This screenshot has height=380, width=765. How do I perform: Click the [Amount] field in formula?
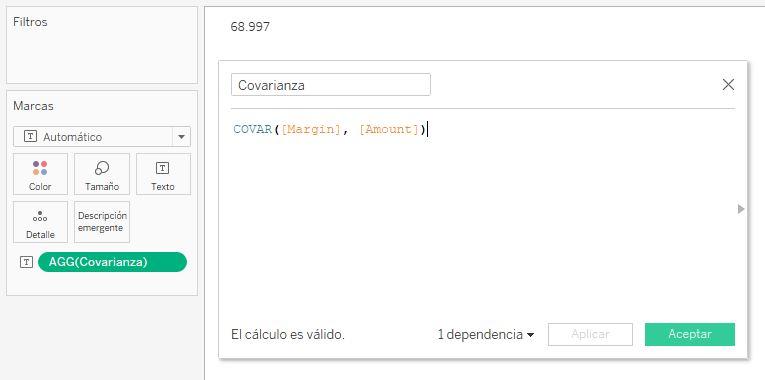pos(388,130)
